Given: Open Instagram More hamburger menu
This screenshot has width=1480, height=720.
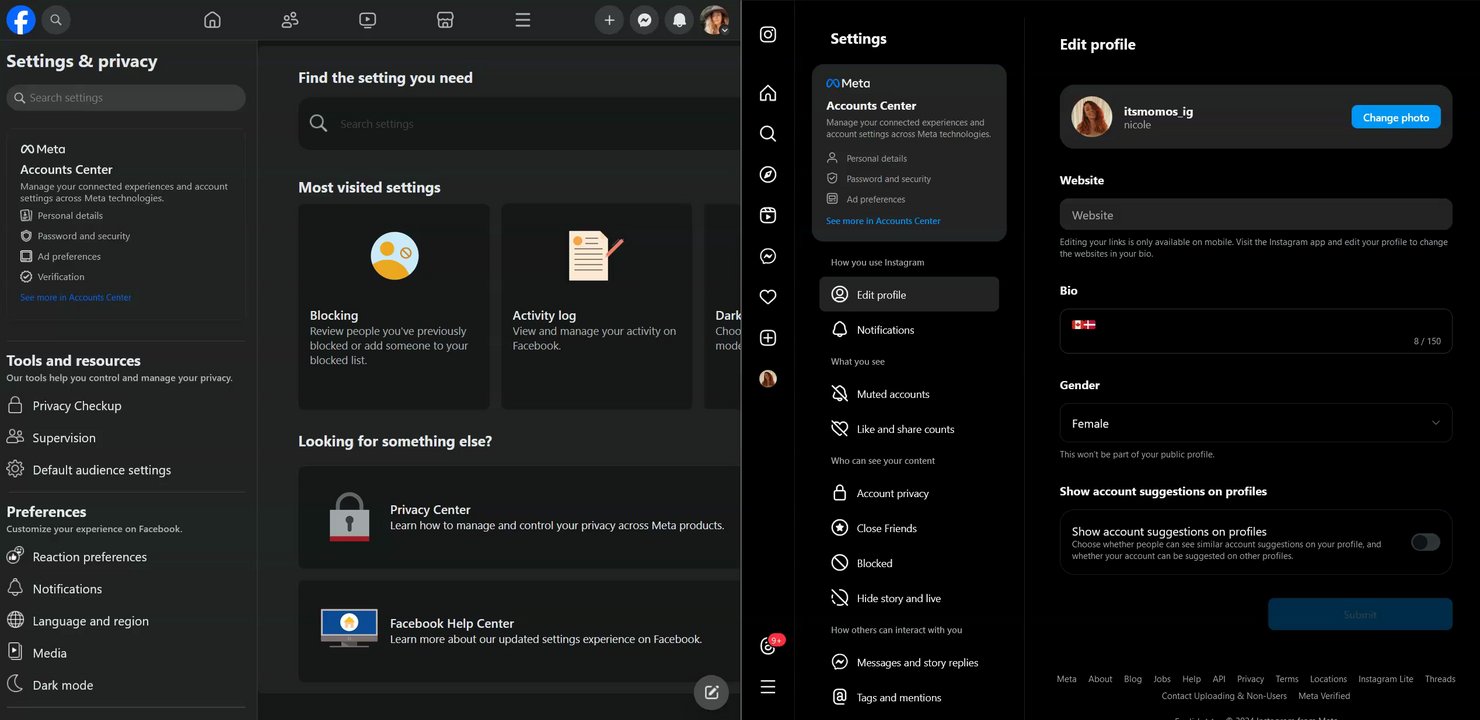Looking at the screenshot, I should click(x=768, y=687).
